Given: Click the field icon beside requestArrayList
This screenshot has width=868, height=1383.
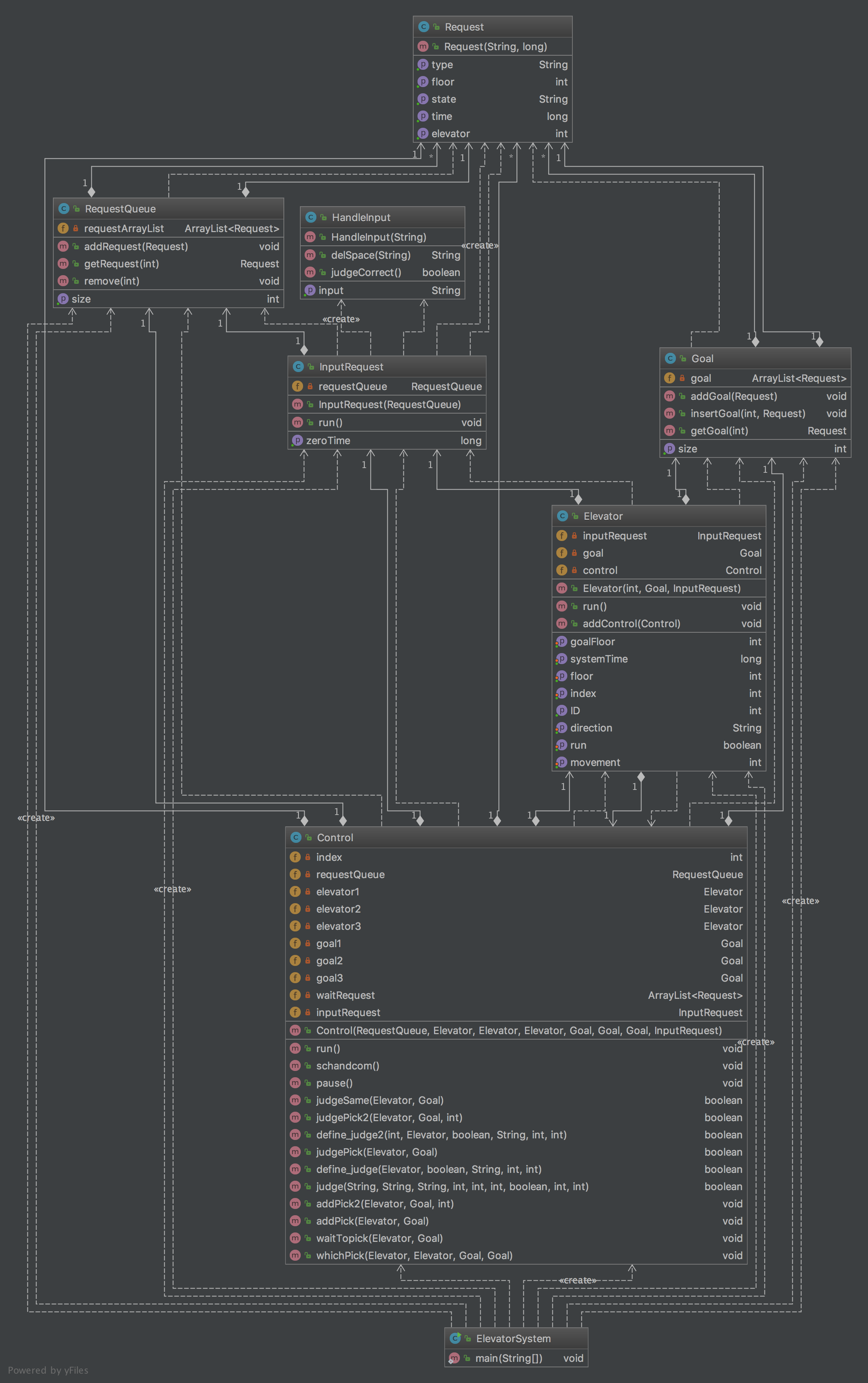Looking at the screenshot, I should coord(63,229).
